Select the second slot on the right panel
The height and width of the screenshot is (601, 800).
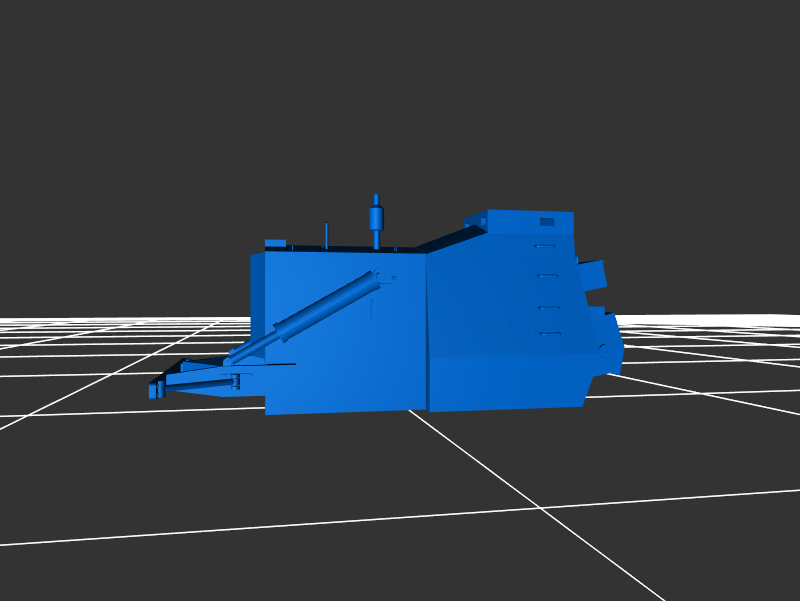[x=547, y=275]
